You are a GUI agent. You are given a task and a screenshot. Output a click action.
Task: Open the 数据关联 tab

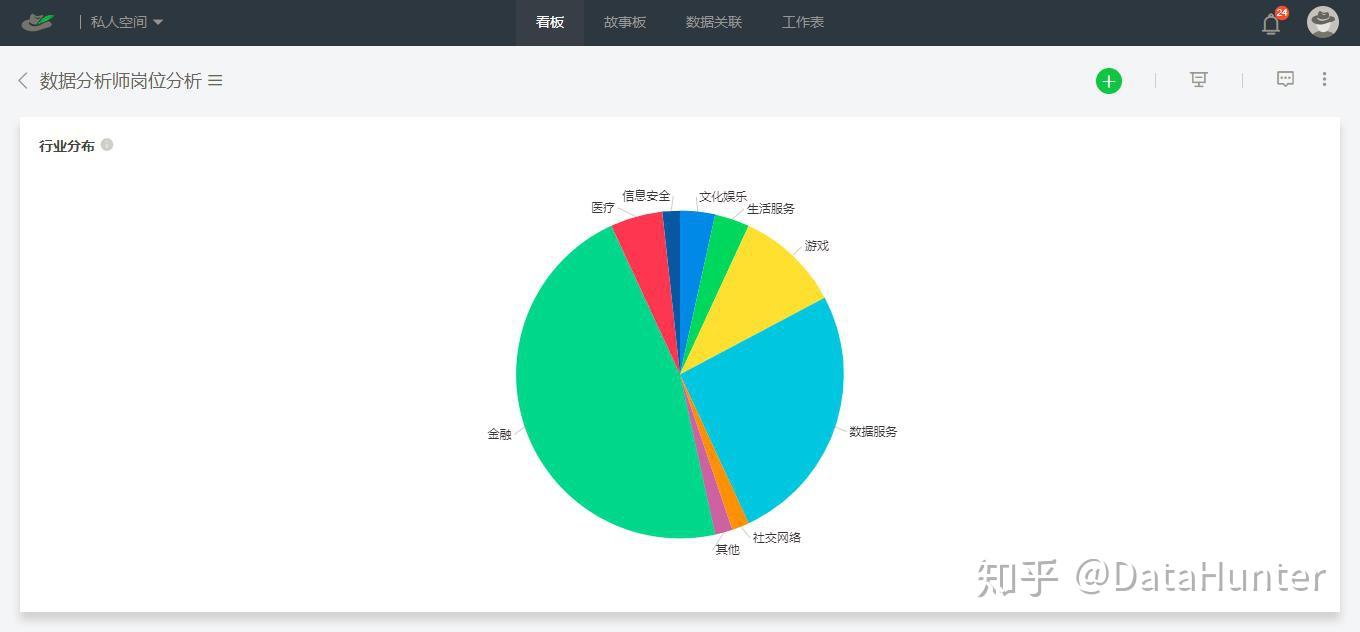click(x=714, y=22)
